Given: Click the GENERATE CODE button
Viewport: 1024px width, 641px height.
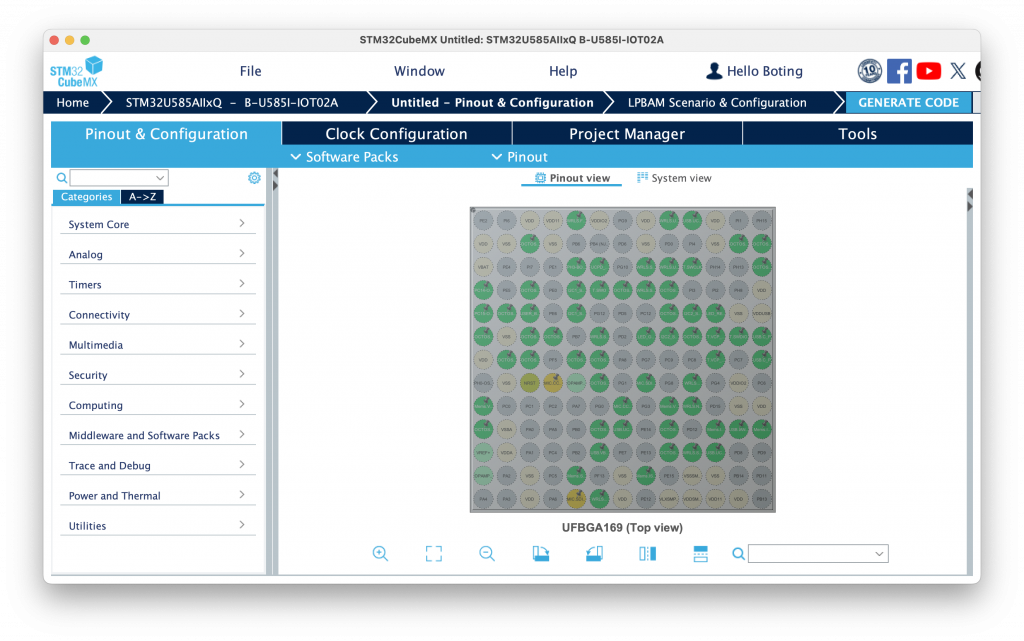Looking at the screenshot, I should click(908, 102).
